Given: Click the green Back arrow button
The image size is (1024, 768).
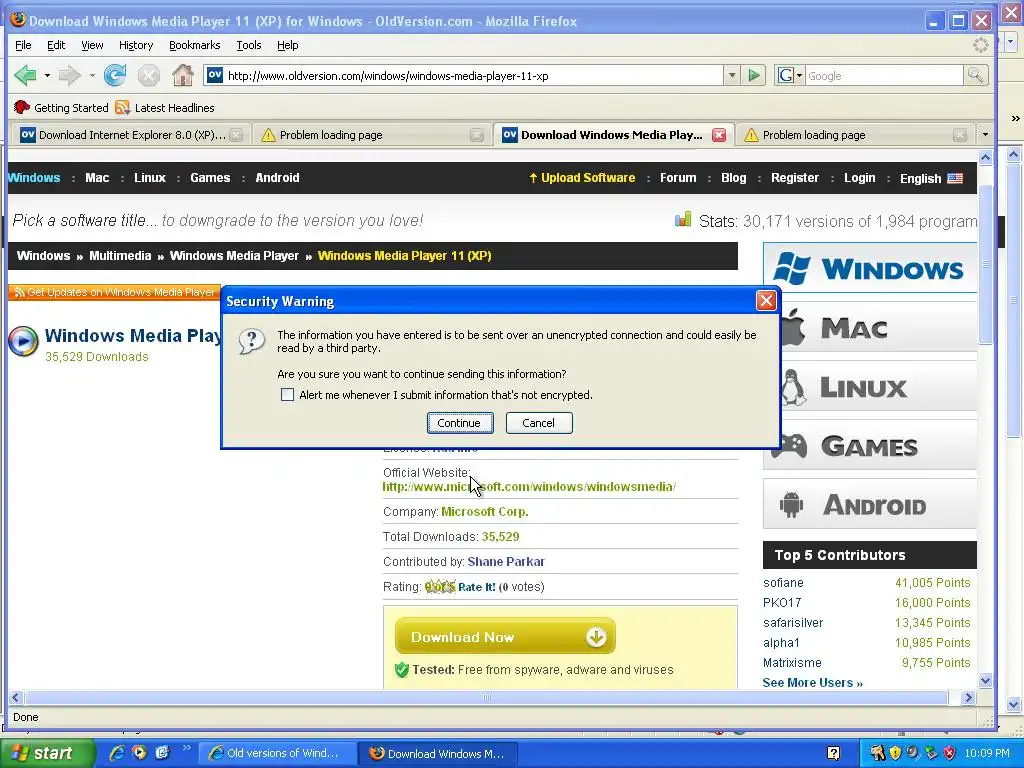Looking at the screenshot, I should click(25, 76).
